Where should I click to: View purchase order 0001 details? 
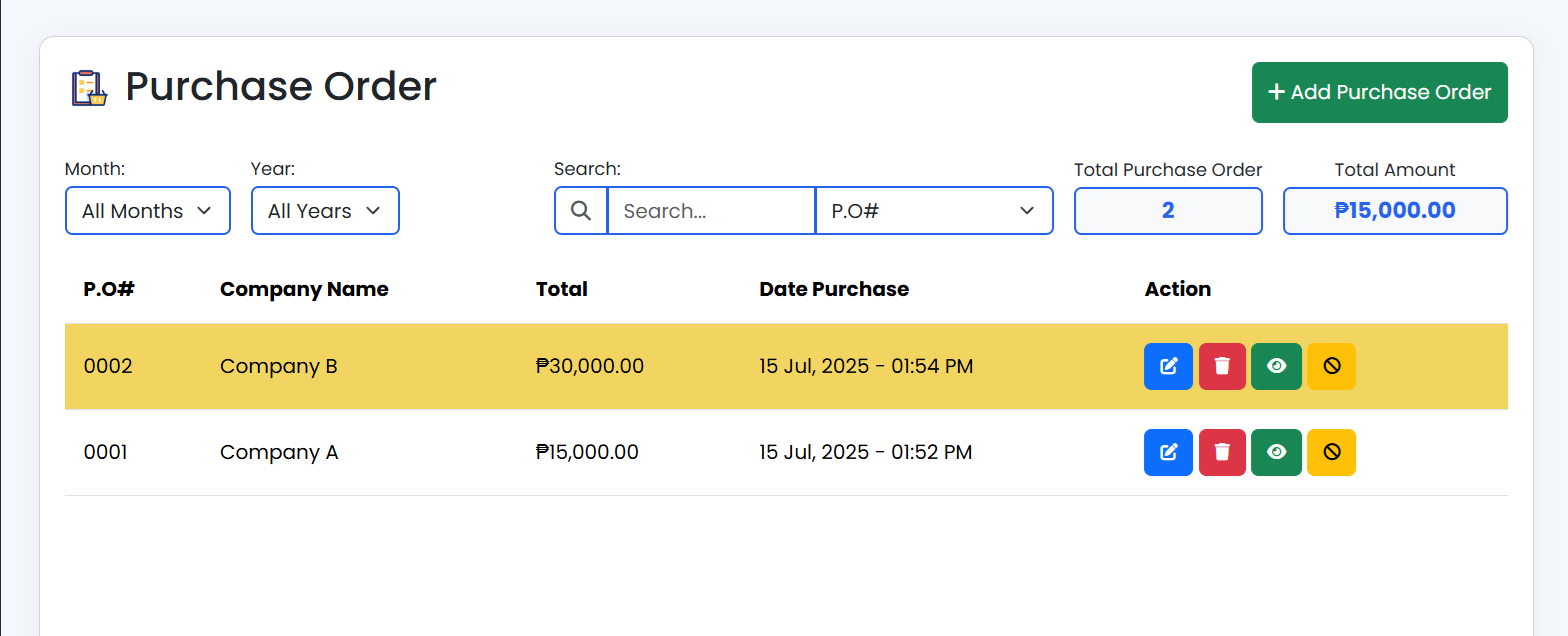click(1276, 452)
